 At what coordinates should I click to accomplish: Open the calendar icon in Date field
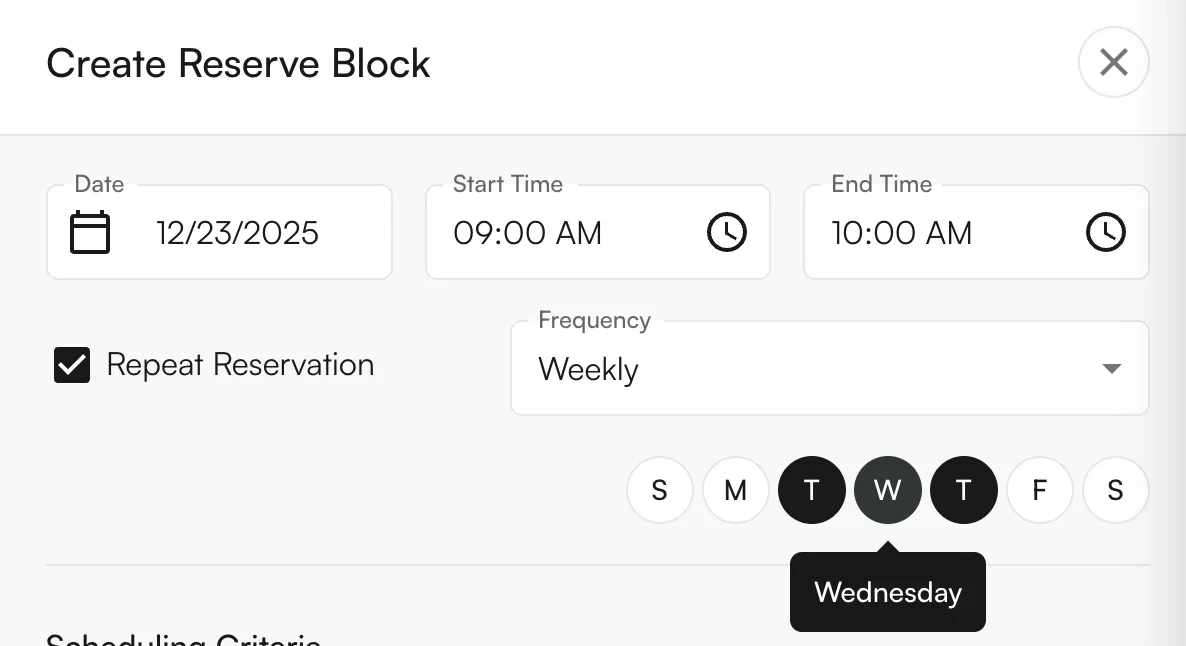click(89, 231)
